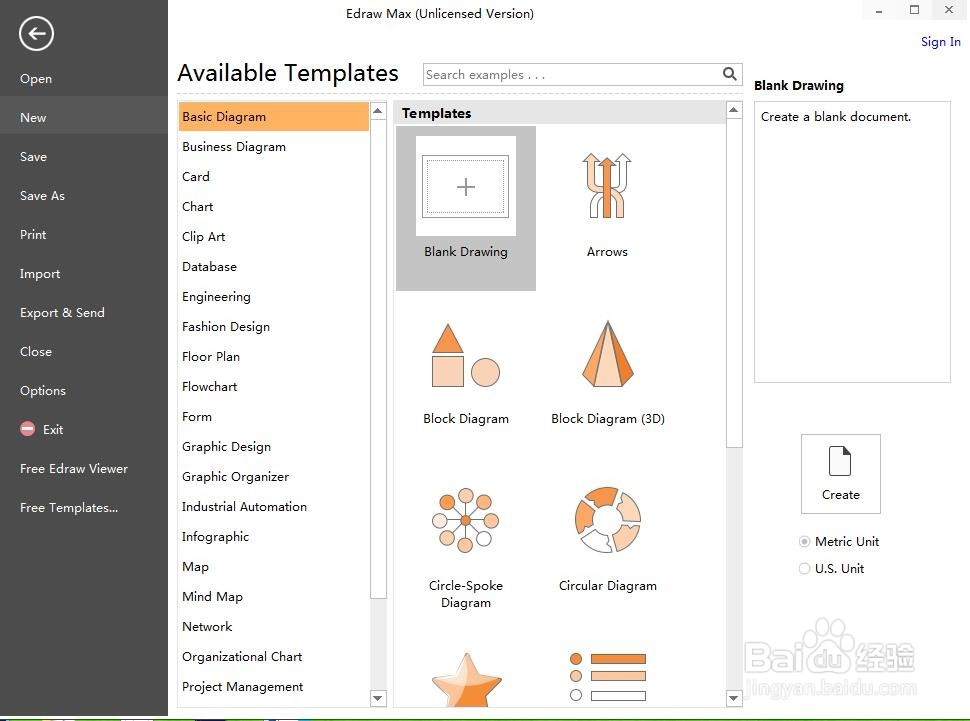Select the list bars template icon
This screenshot has height=721, width=970.
607,677
